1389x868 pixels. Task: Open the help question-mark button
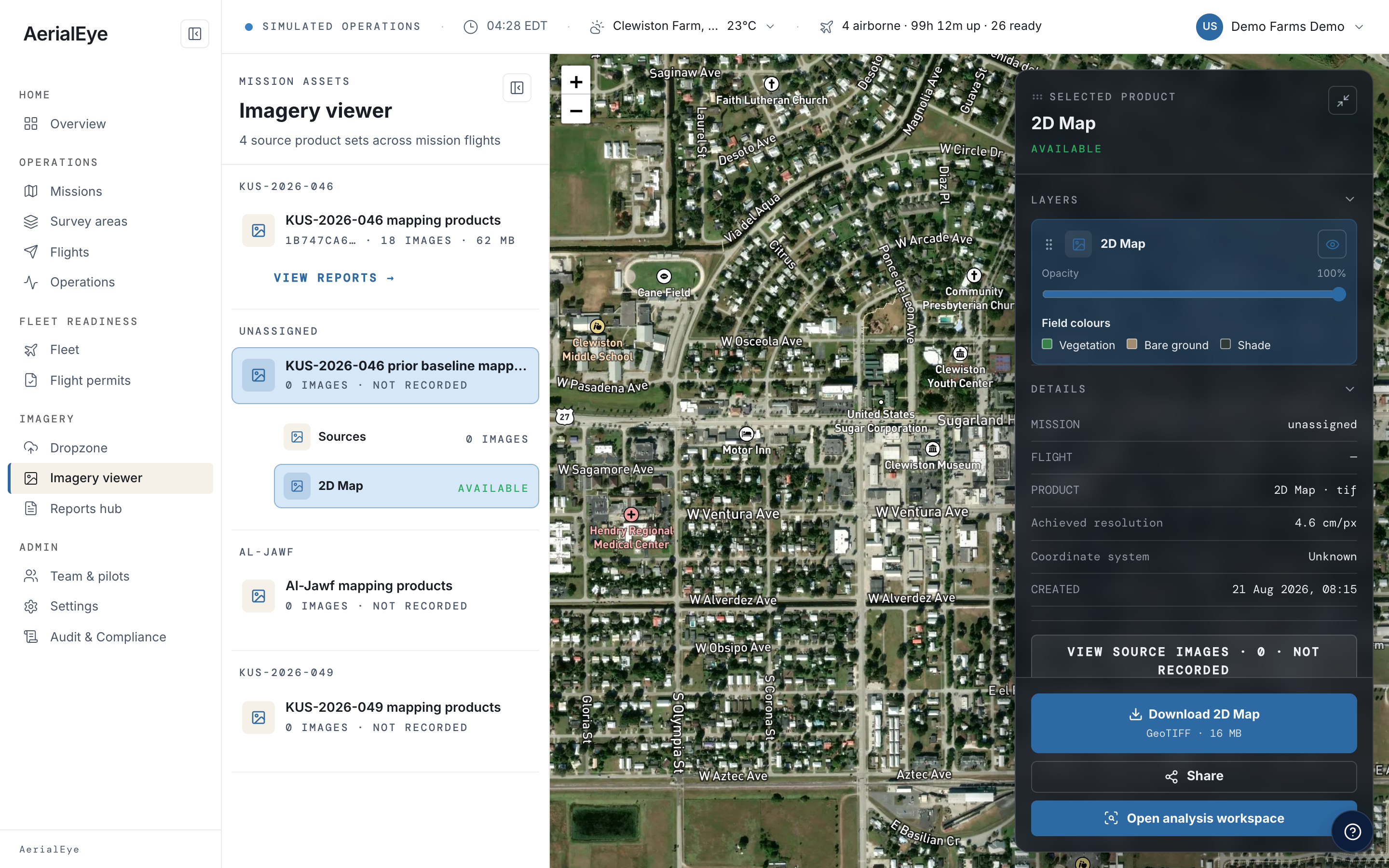1352,831
